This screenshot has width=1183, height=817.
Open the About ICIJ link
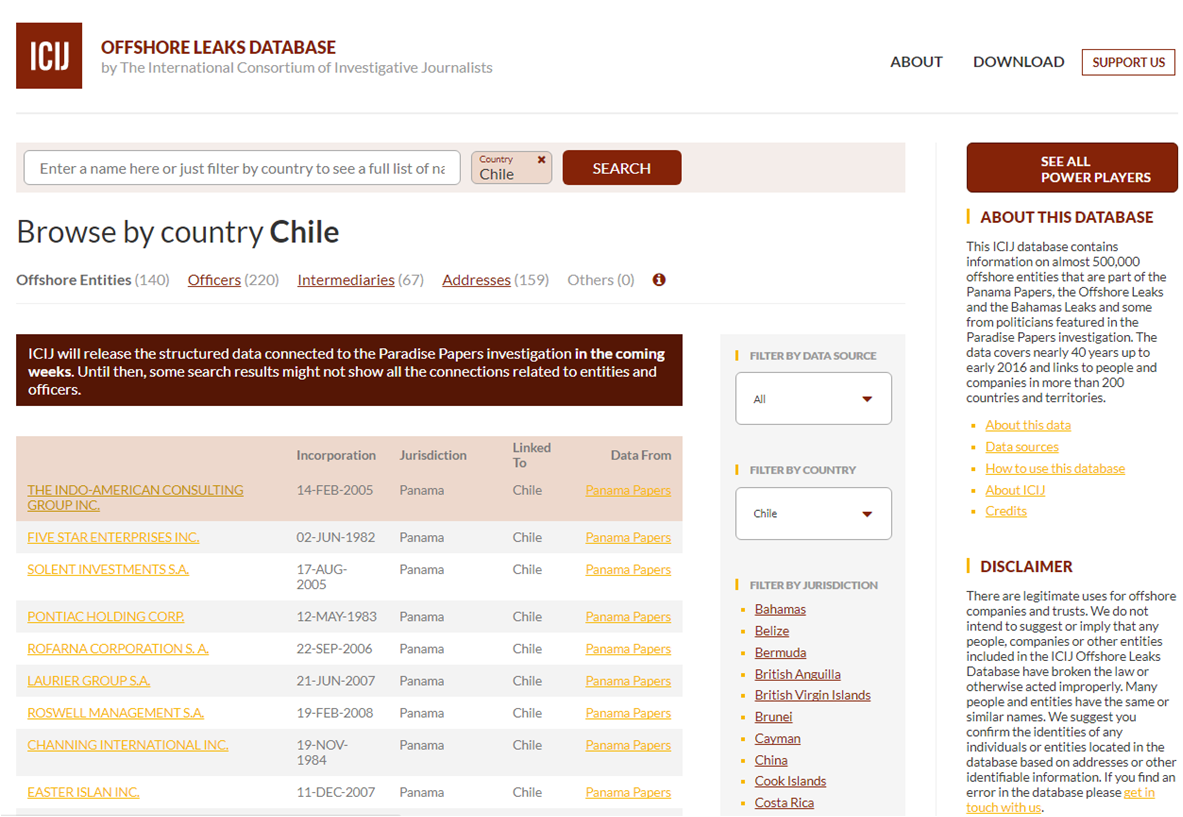1015,490
